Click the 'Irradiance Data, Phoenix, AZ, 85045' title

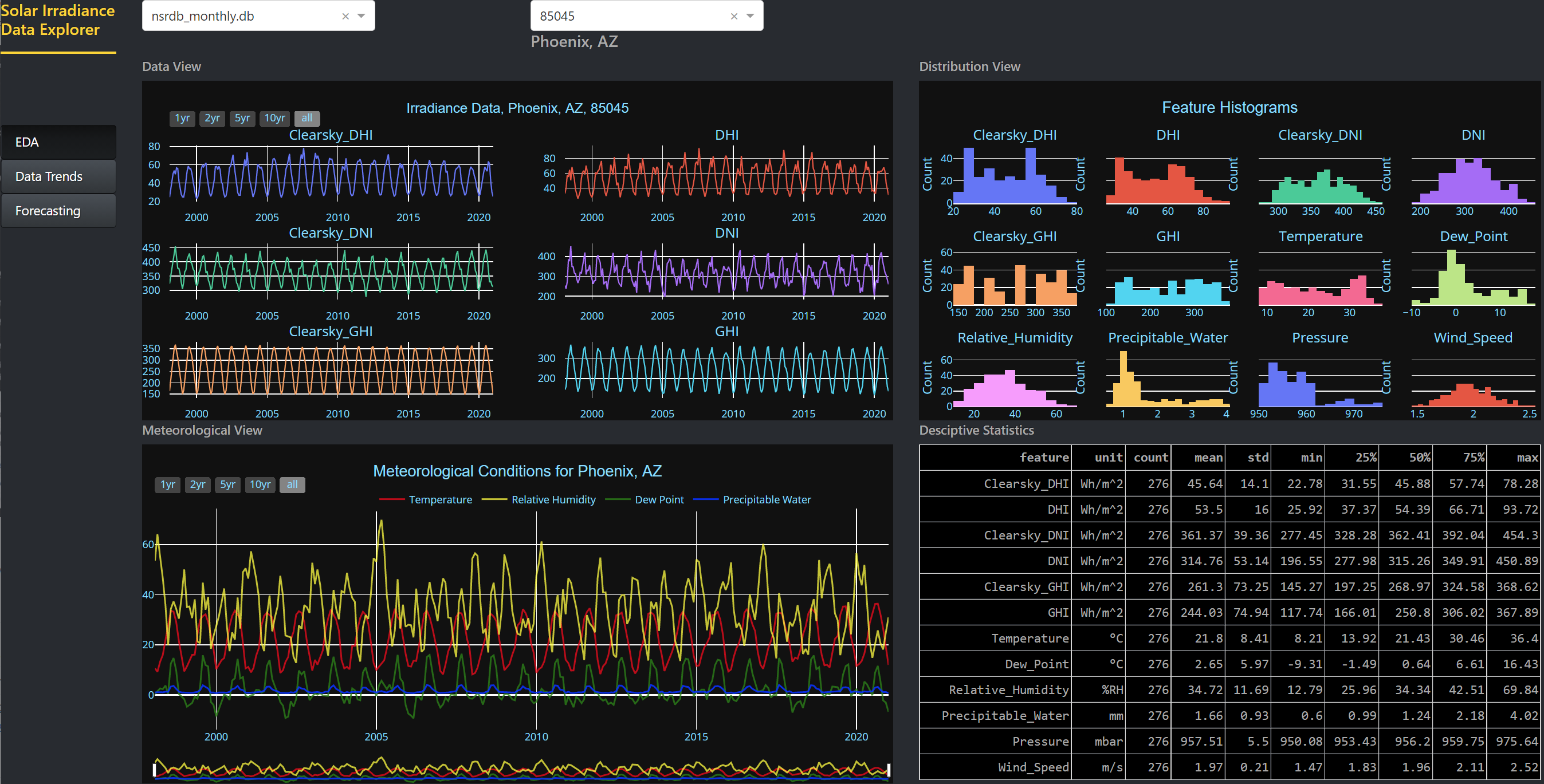point(517,108)
